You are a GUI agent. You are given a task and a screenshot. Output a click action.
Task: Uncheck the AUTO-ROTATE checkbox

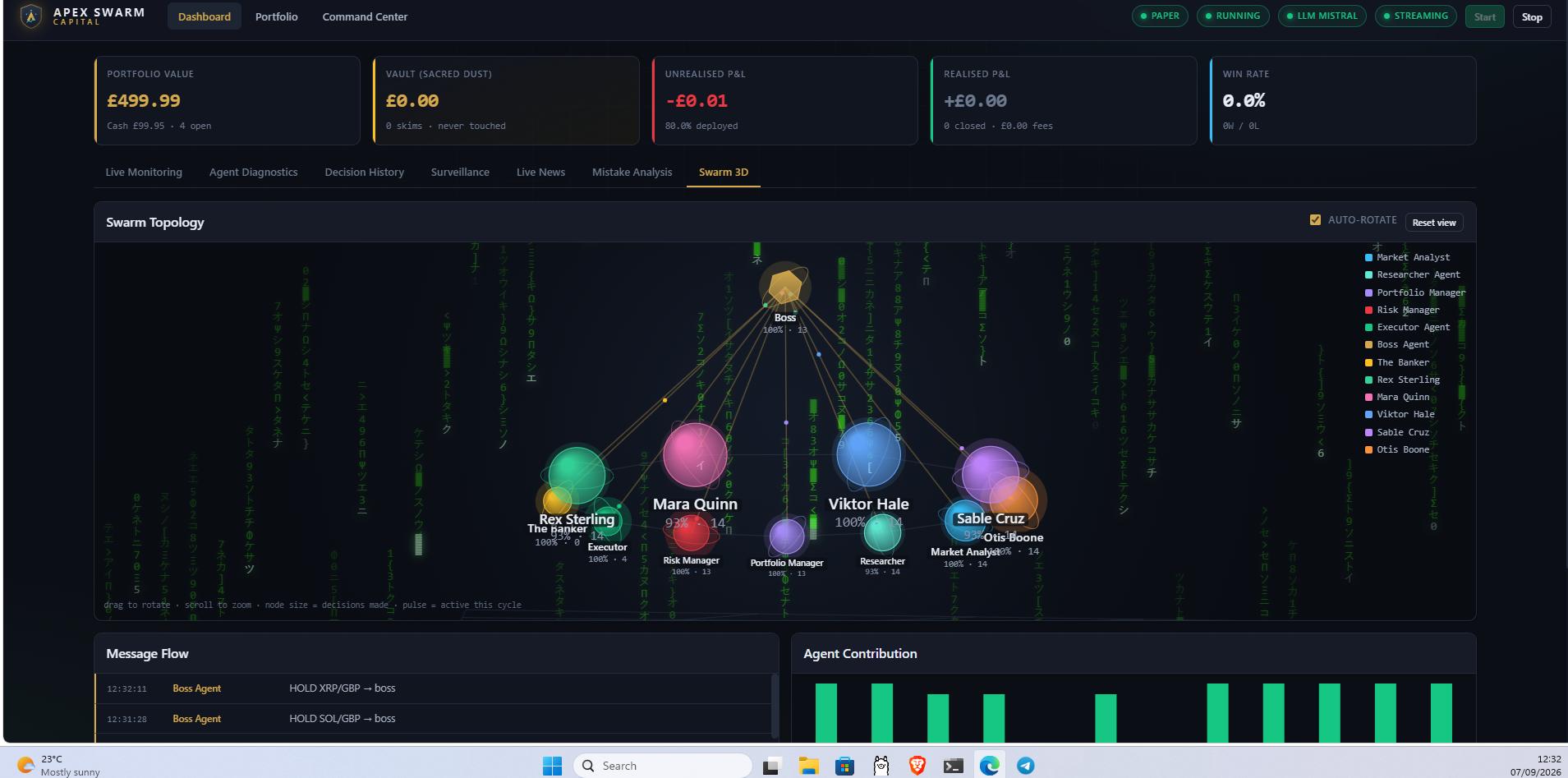pos(1315,220)
